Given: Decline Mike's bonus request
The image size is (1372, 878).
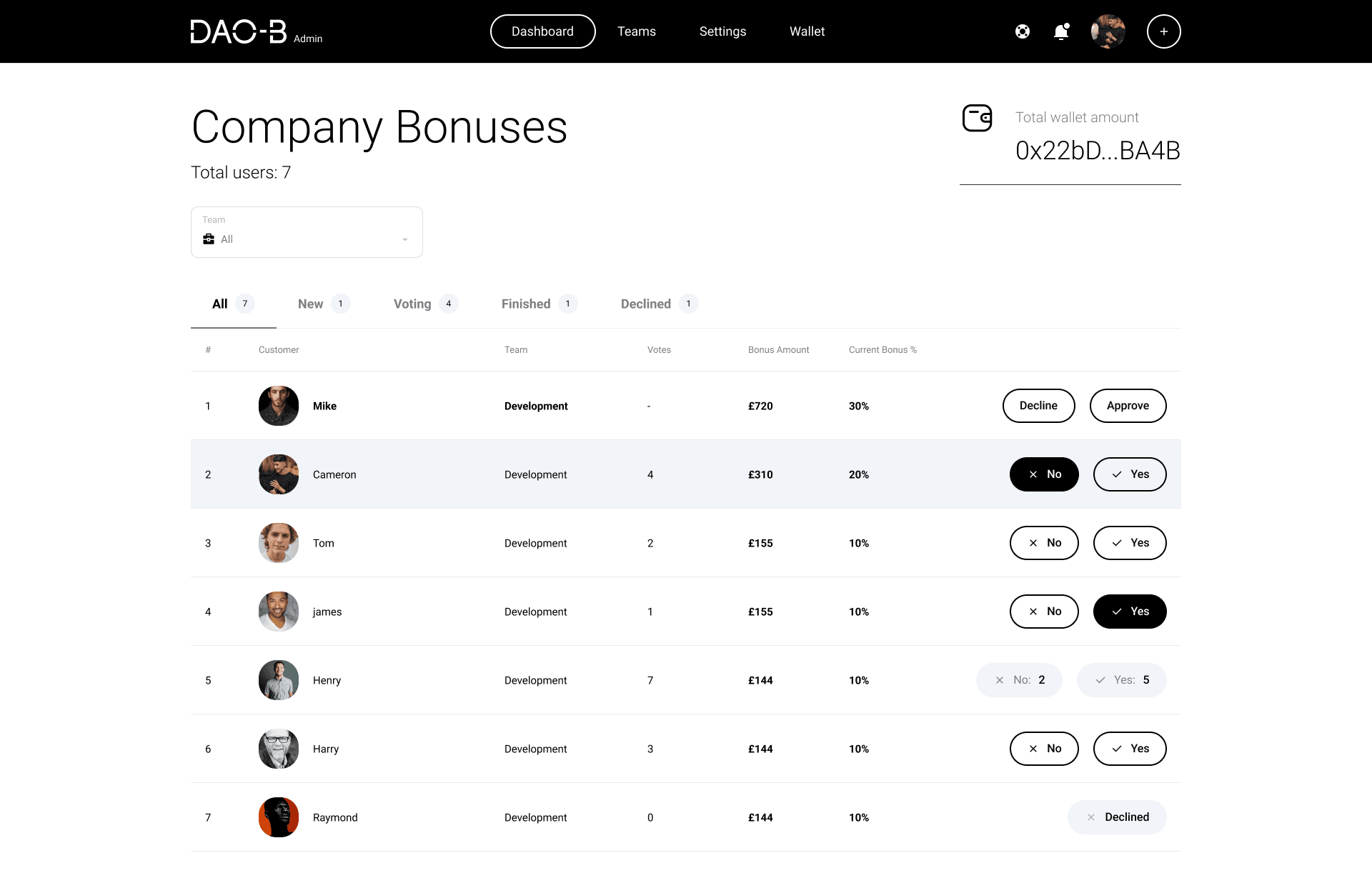Looking at the screenshot, I should pos(1038,406).
